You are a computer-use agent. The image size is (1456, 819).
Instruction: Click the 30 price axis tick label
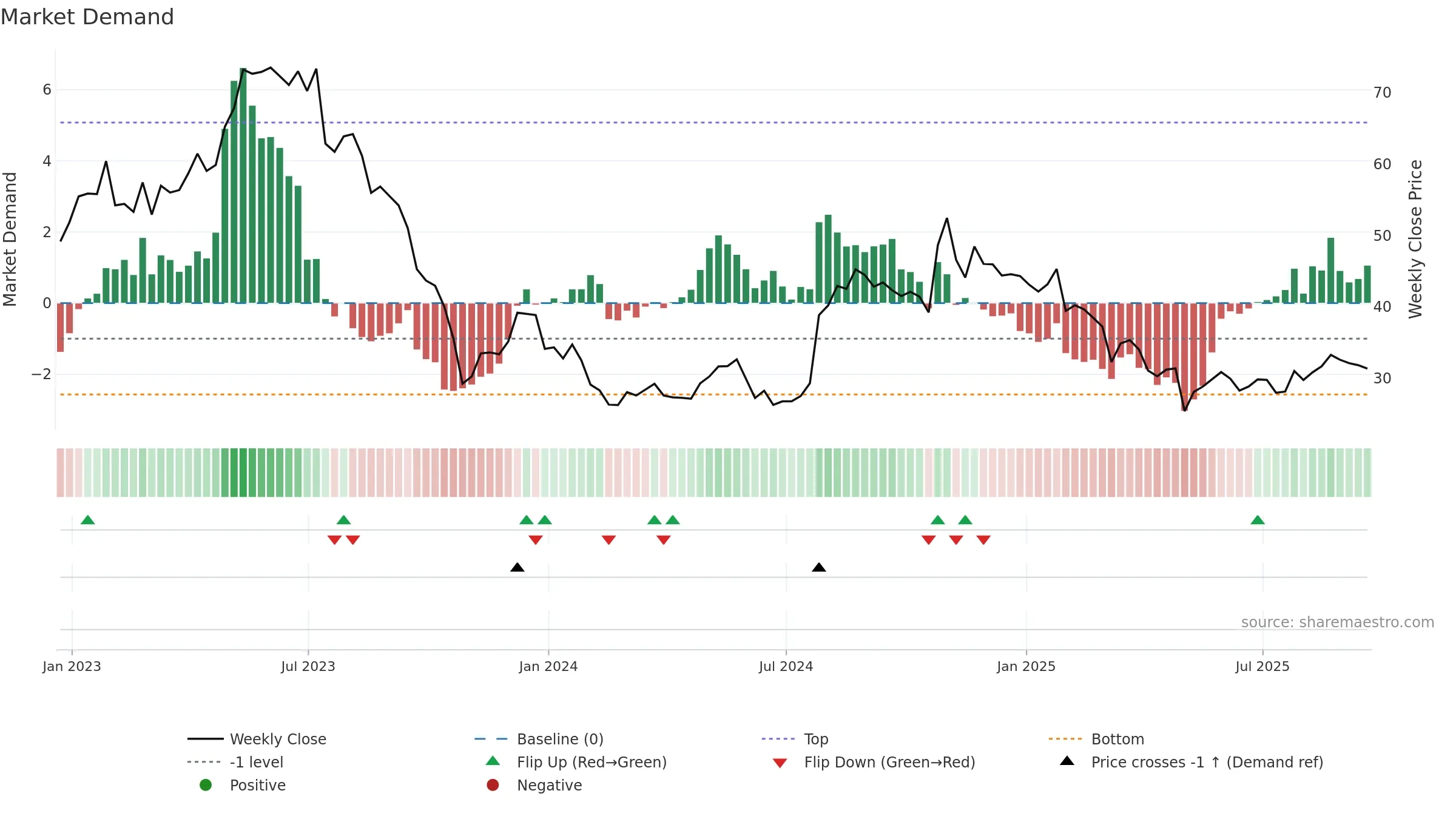point(1383,378)
